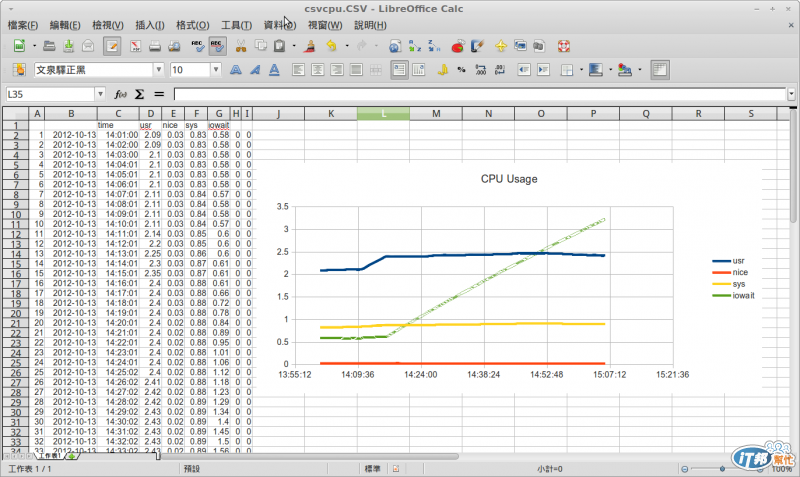Select column K header
This screenshot has height=477, width=800.
click(x=331, y=114)
